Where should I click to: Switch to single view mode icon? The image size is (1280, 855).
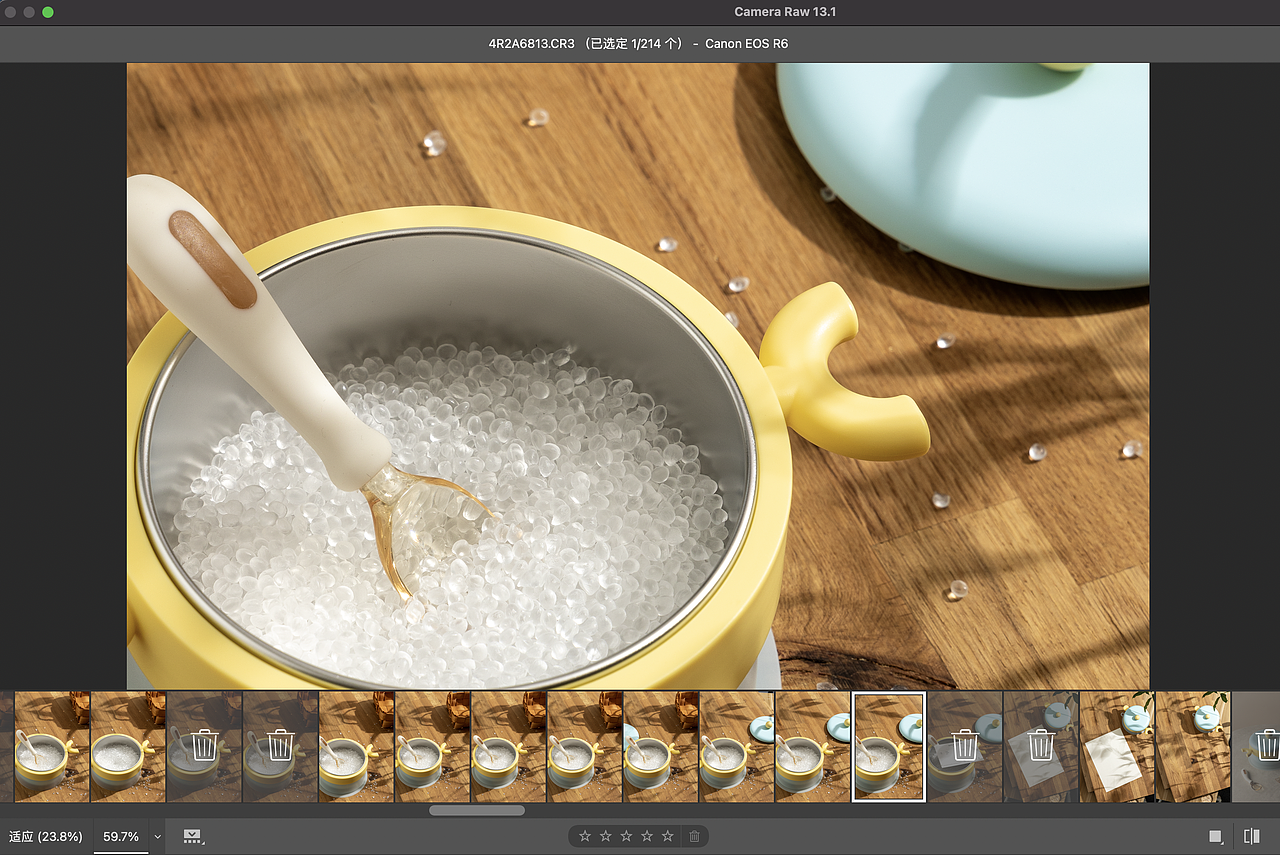click(x=1216, y=836)
